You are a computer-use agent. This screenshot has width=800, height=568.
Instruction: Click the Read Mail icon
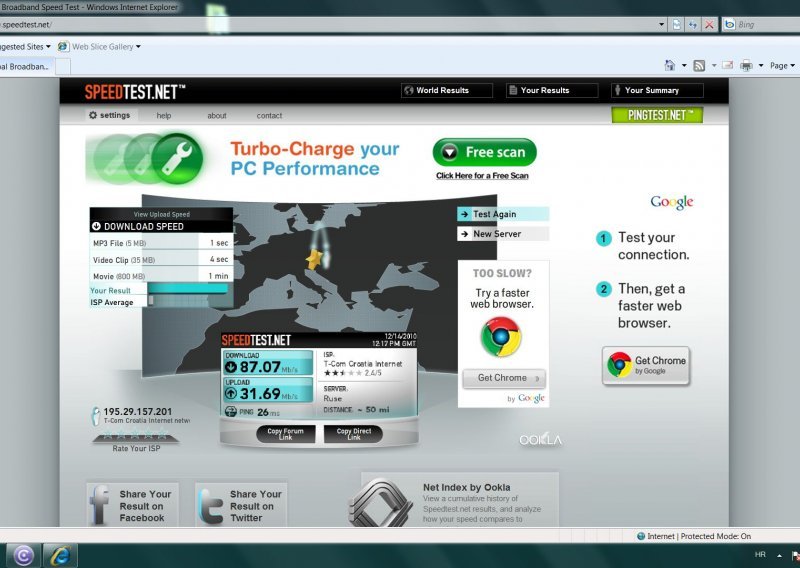[x=728, y=65]
